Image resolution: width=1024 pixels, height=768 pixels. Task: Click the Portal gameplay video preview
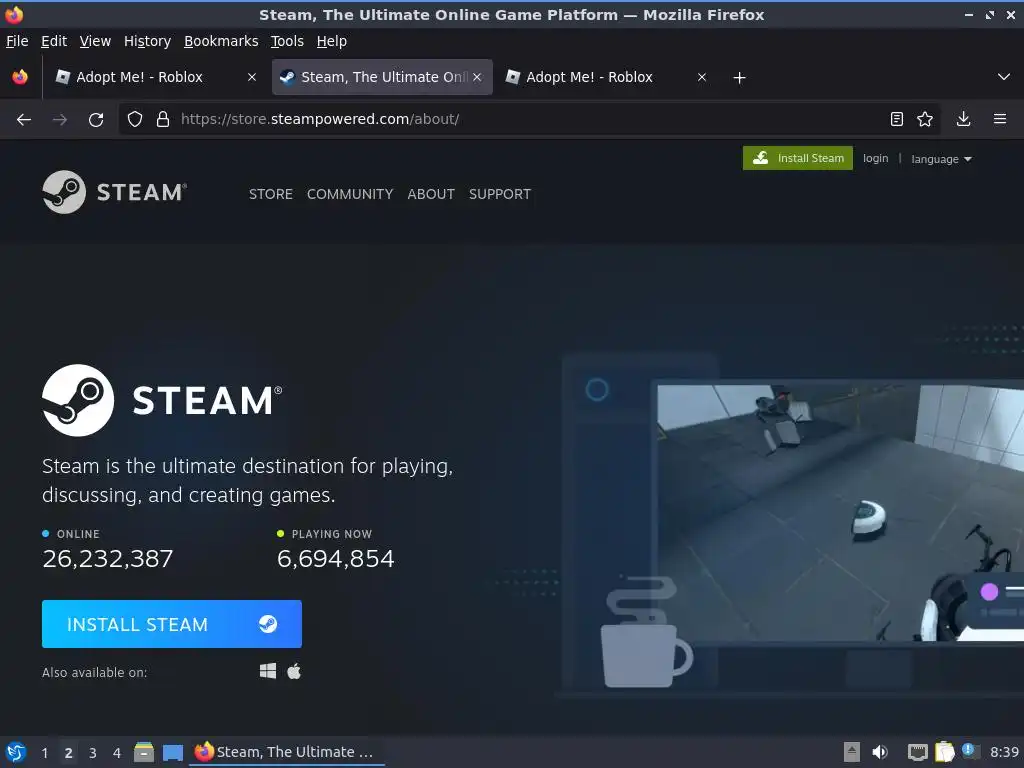pos(840,513)
